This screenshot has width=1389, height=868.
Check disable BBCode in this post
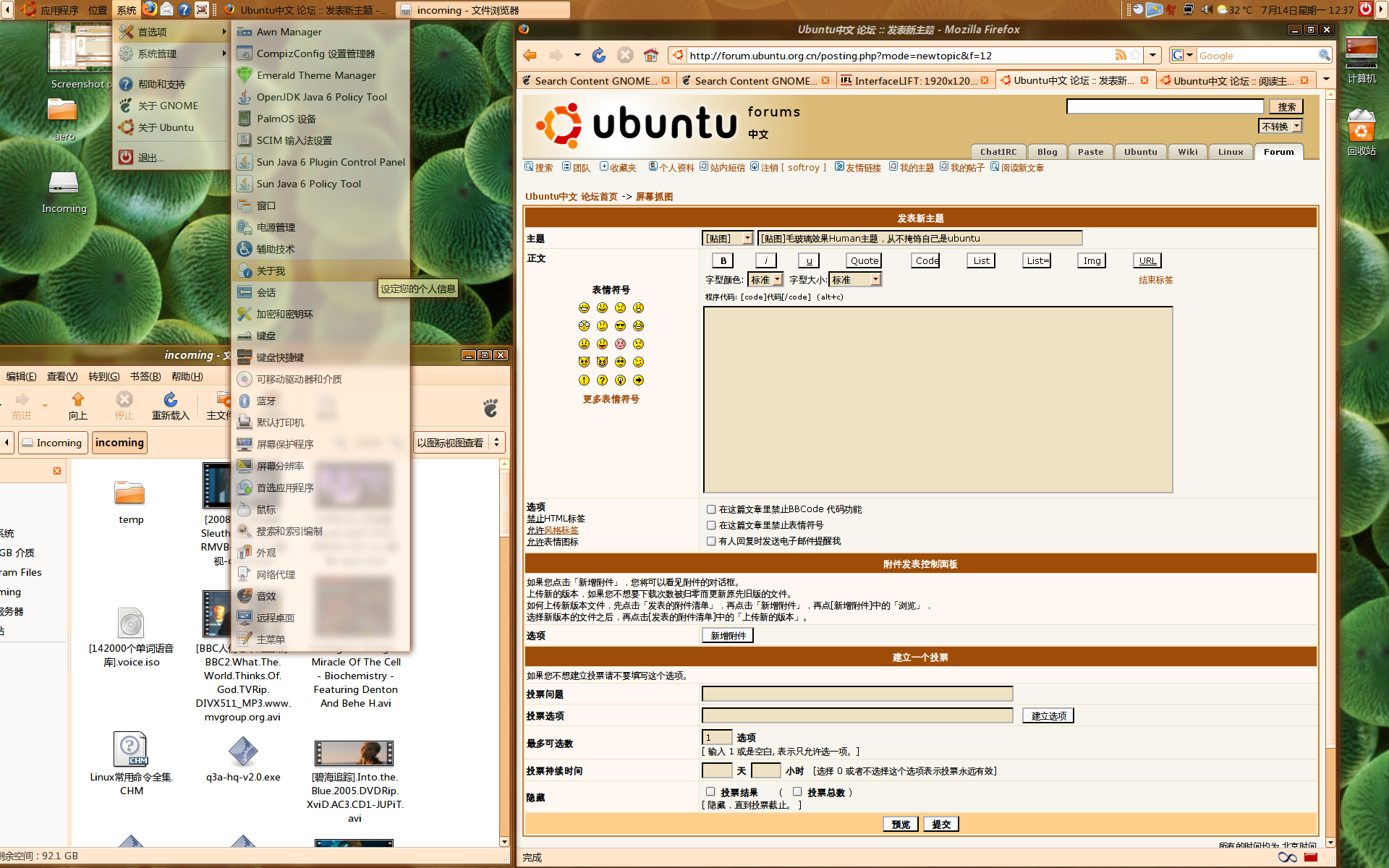(711, 509)
